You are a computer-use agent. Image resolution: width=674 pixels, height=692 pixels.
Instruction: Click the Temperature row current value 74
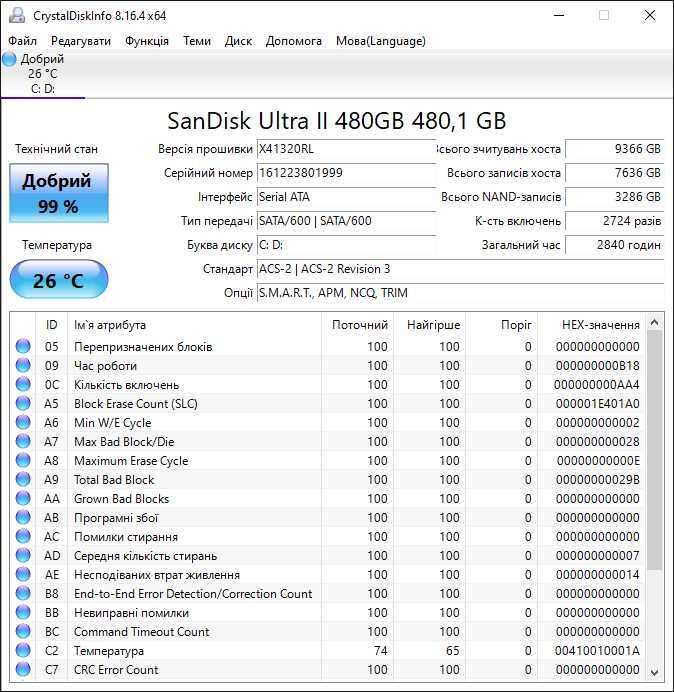click(x=380, y=651)
